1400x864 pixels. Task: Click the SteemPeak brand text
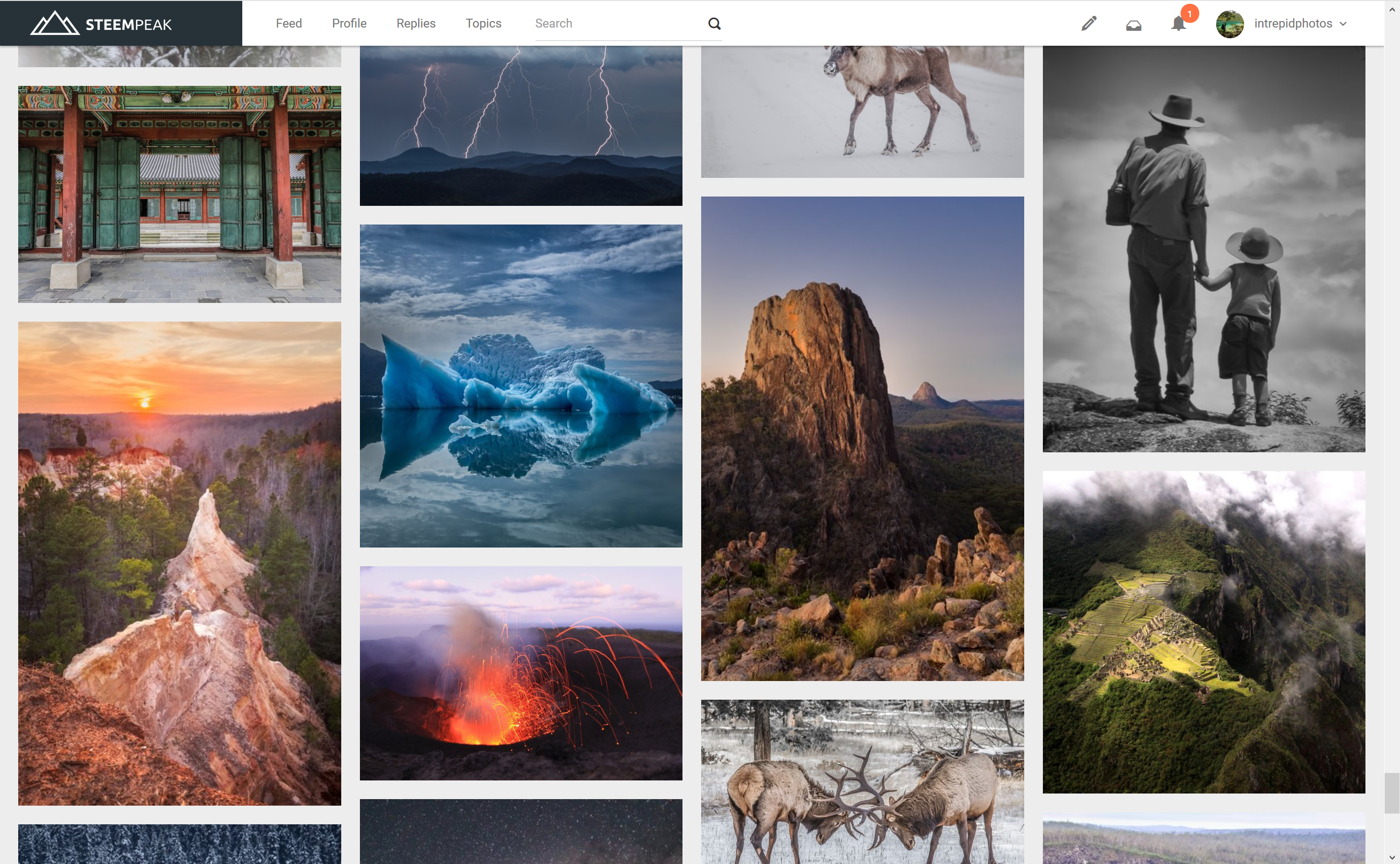click(x=128, y=25)
